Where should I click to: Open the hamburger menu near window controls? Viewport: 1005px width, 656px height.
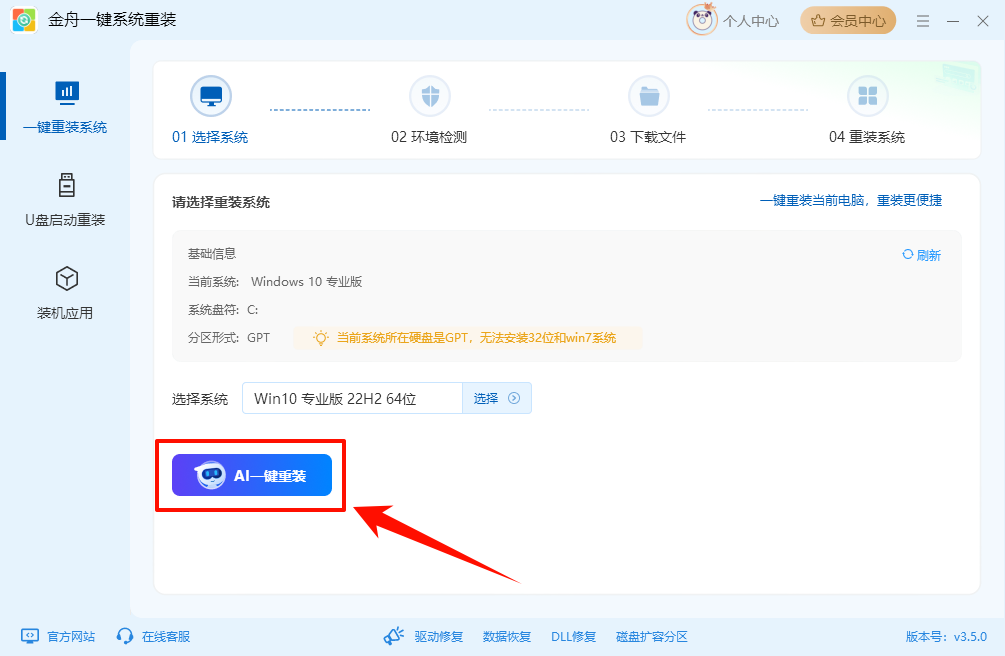[x=922, y=20]
